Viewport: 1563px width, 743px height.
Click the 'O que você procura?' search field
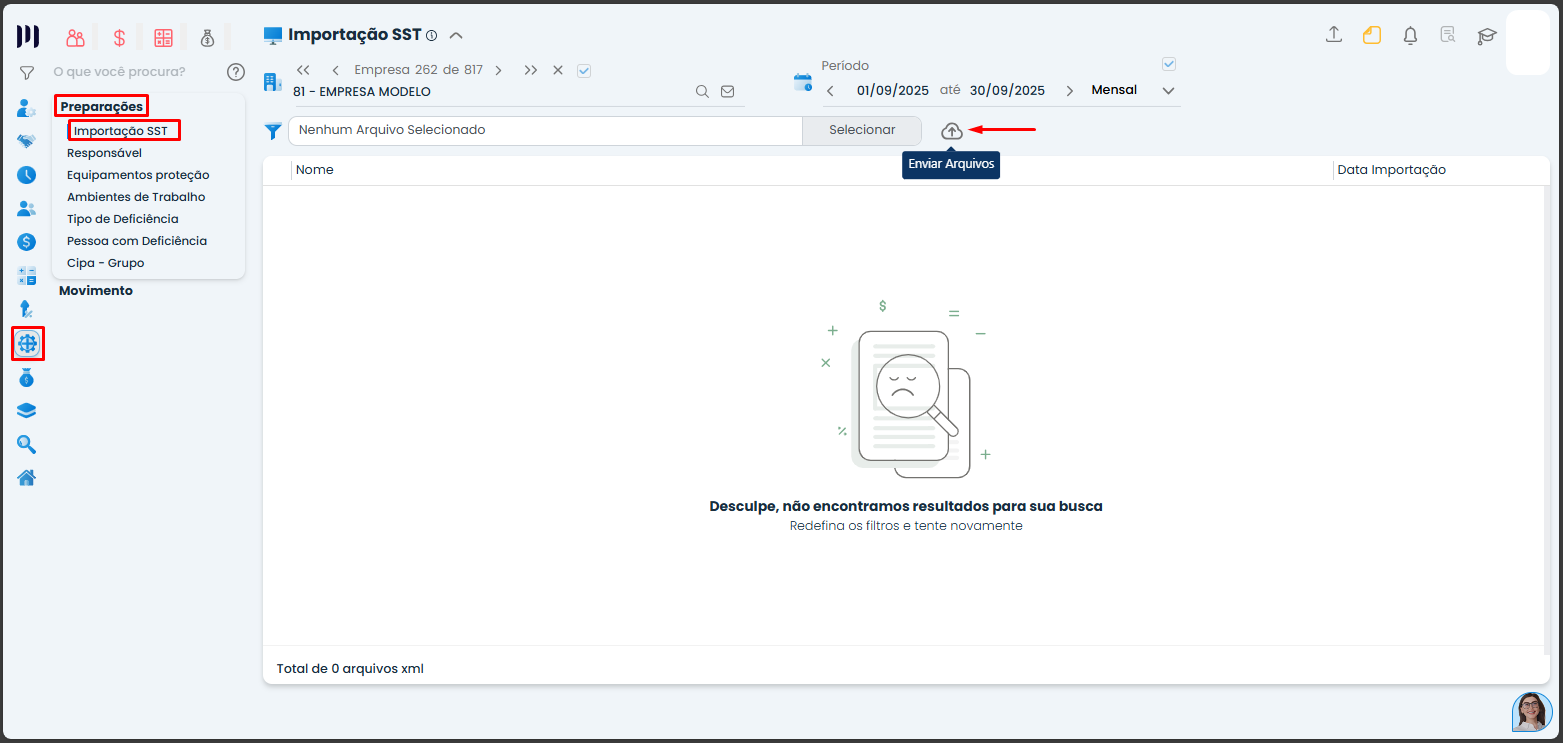(119, 72)
